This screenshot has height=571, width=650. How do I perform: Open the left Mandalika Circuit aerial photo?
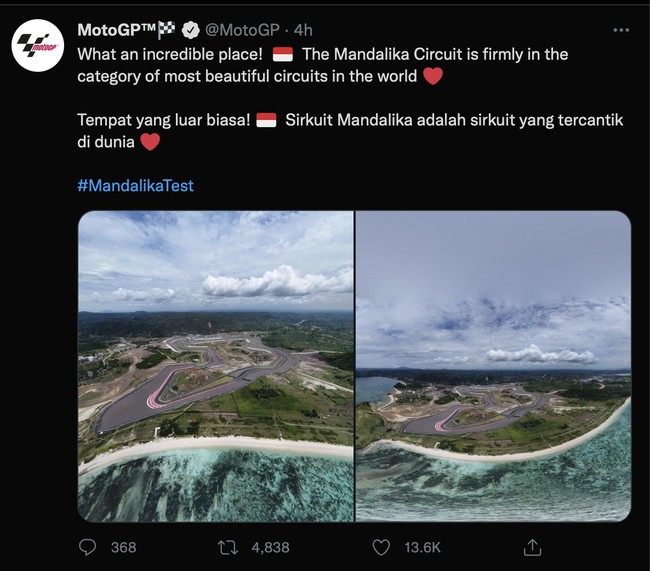tap(216, 366)
